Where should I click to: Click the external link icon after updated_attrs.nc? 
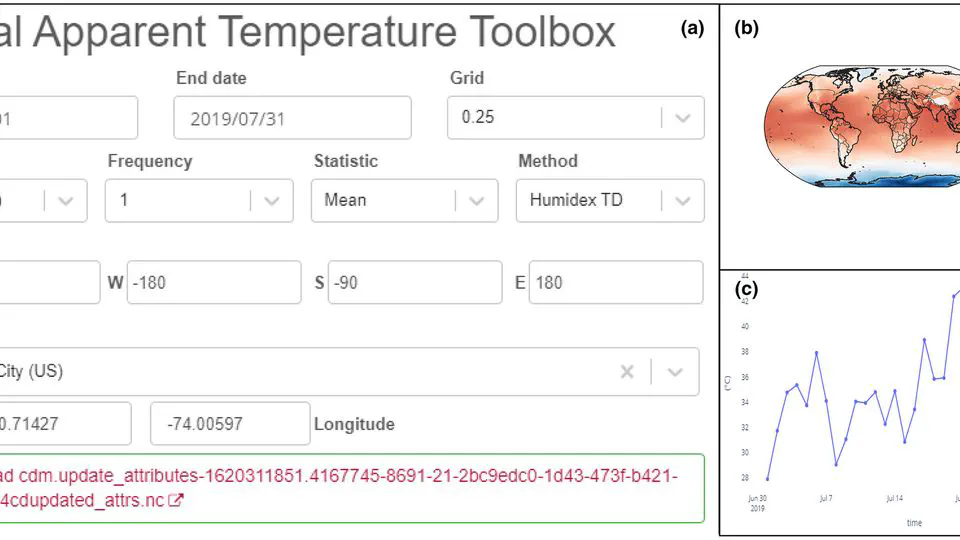point(176,501)
